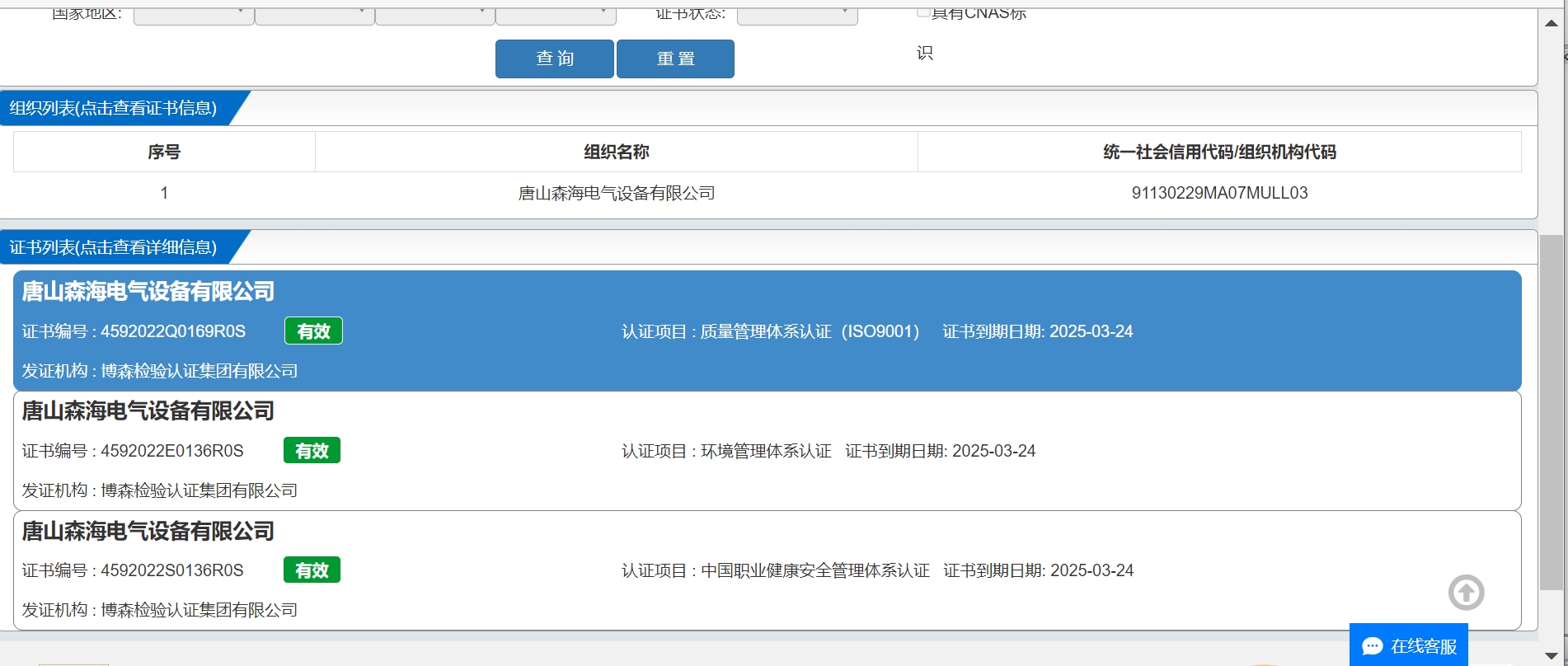Click the chat bubble icon in 在线客服
Viewport: 1568px width, 666px height.
point(1373,646)
